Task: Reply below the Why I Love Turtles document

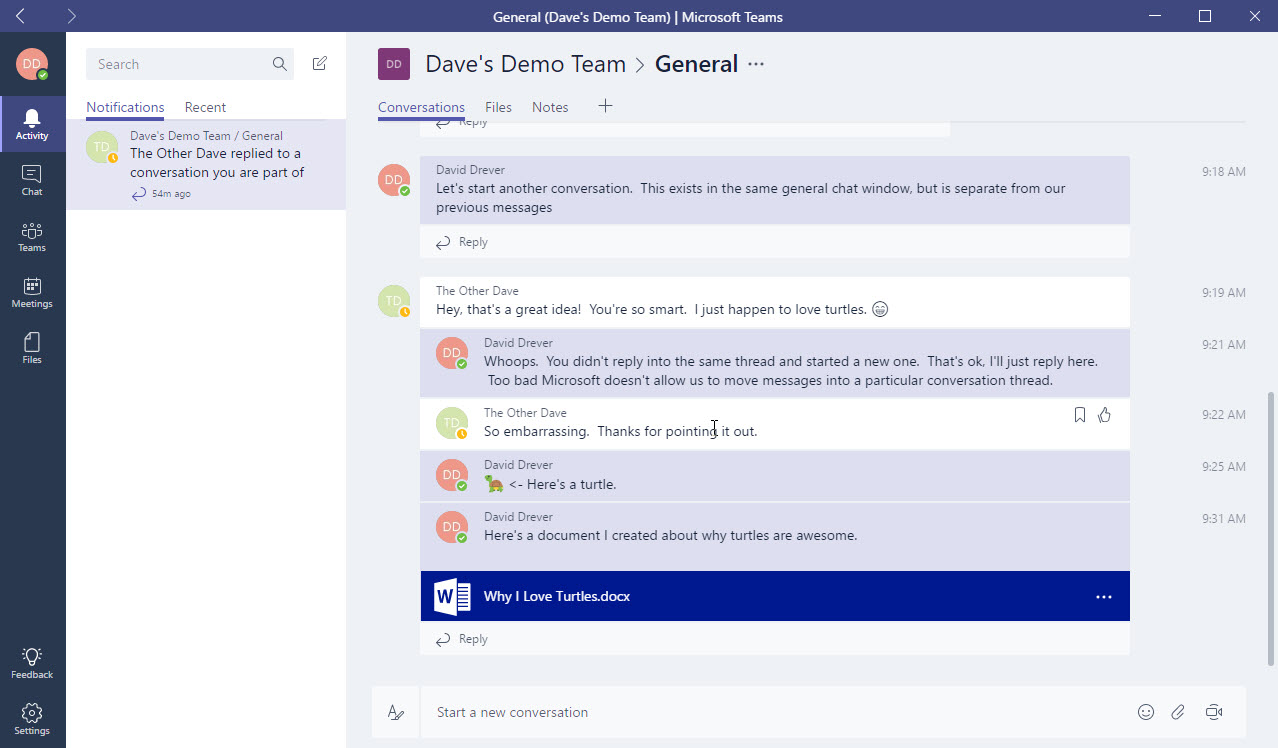Action: click(x=462, y=639)
